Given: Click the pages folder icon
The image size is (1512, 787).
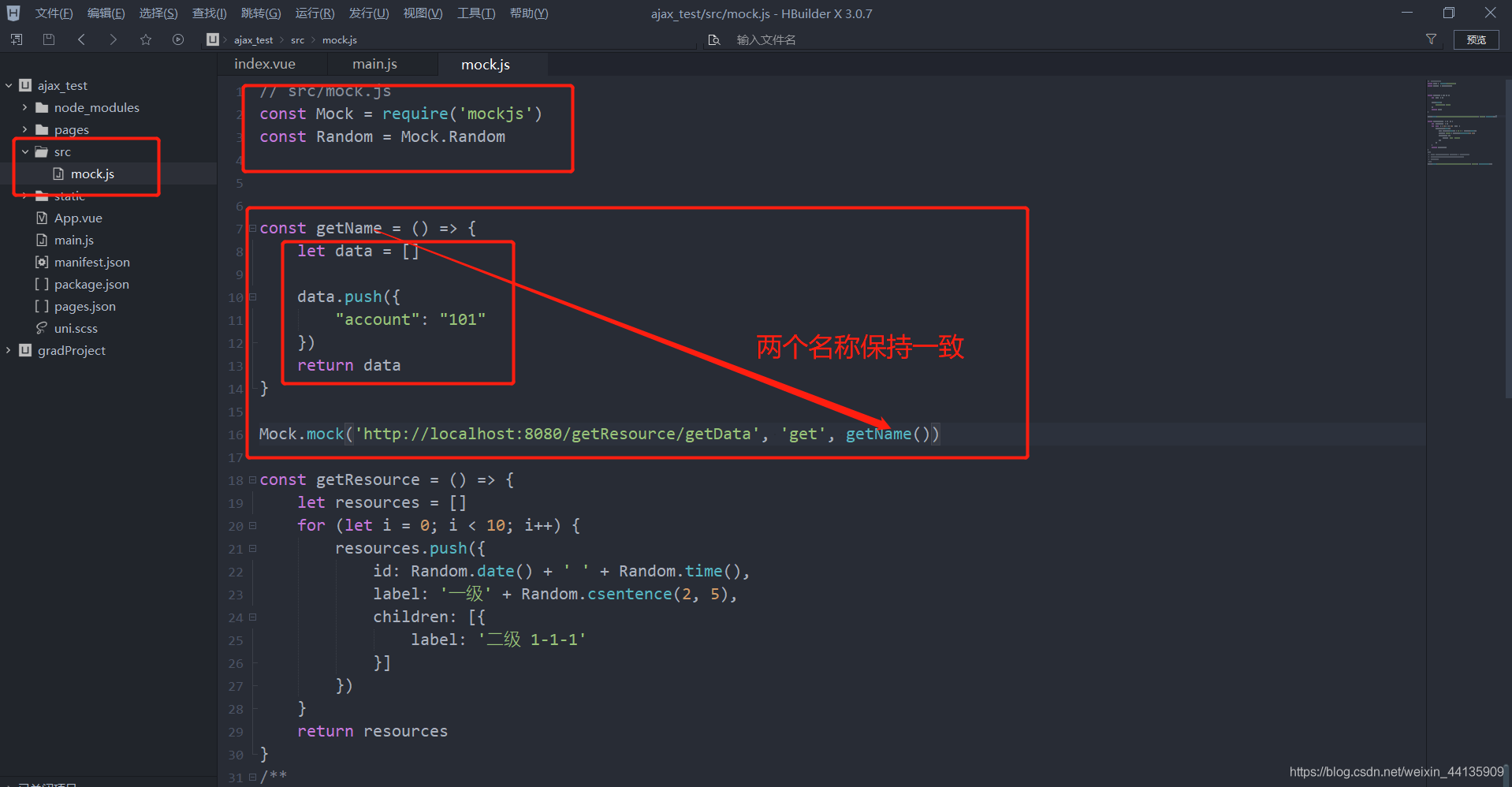Looking at the screenshot, I should pyautogui.click(x=43, y=129).
